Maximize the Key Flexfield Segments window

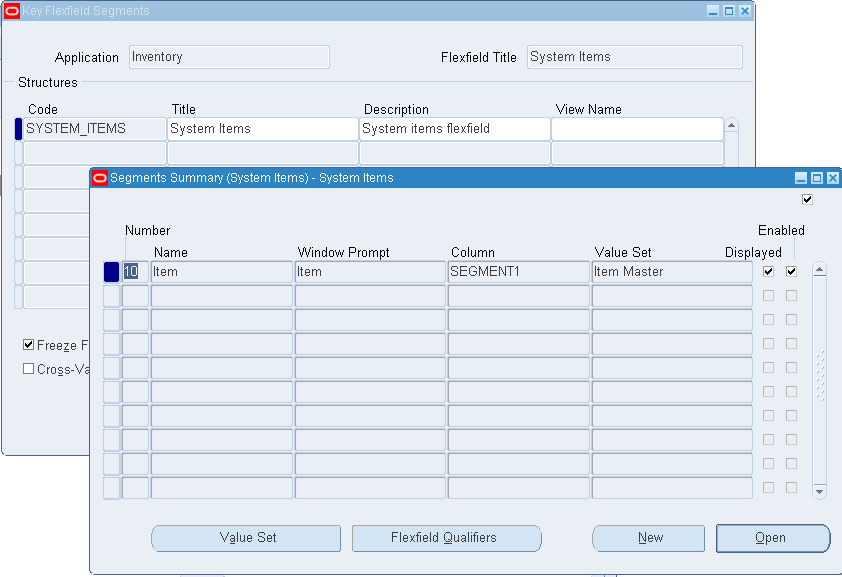point(729,11)
